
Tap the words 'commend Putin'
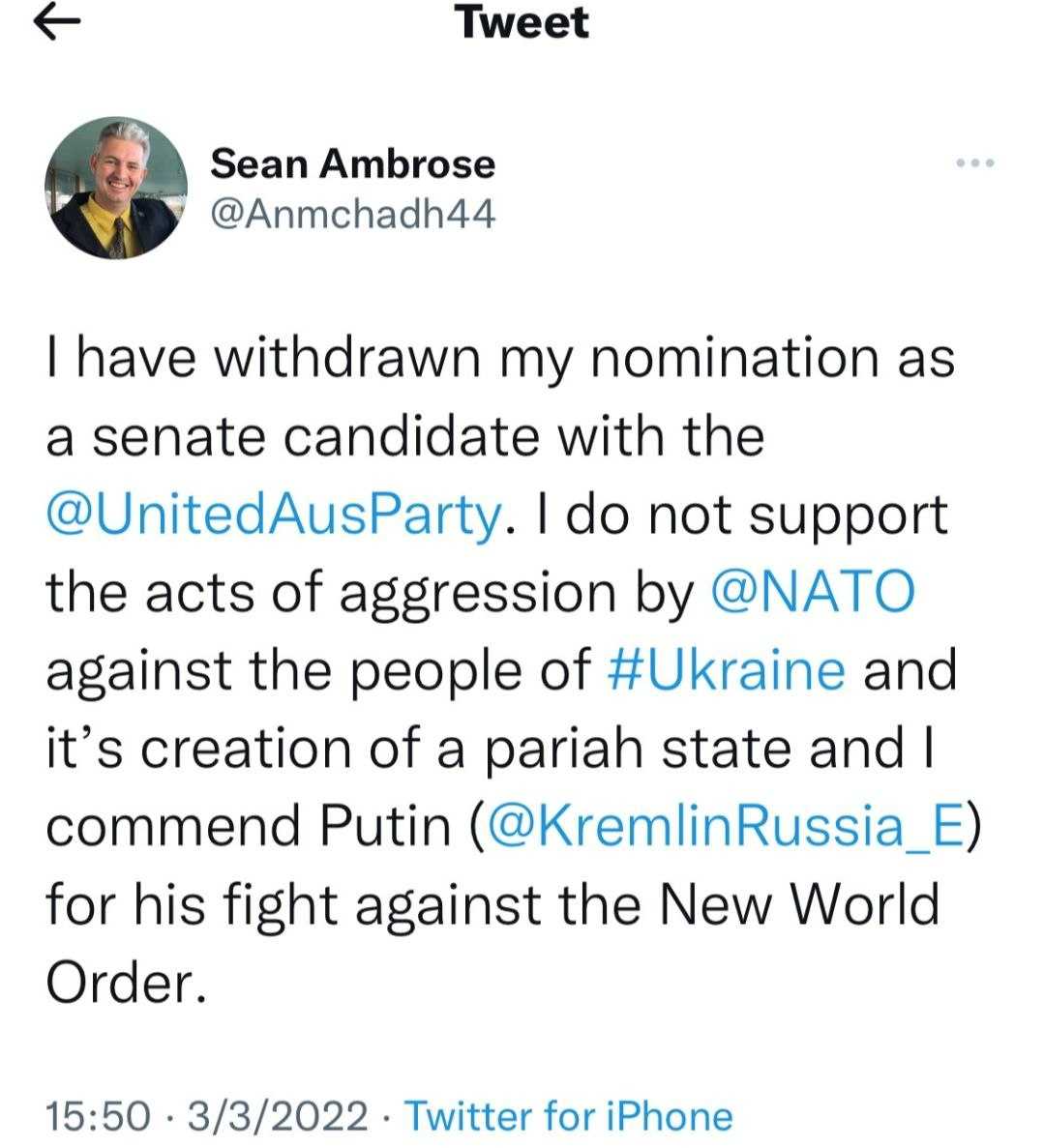point(249,825)
